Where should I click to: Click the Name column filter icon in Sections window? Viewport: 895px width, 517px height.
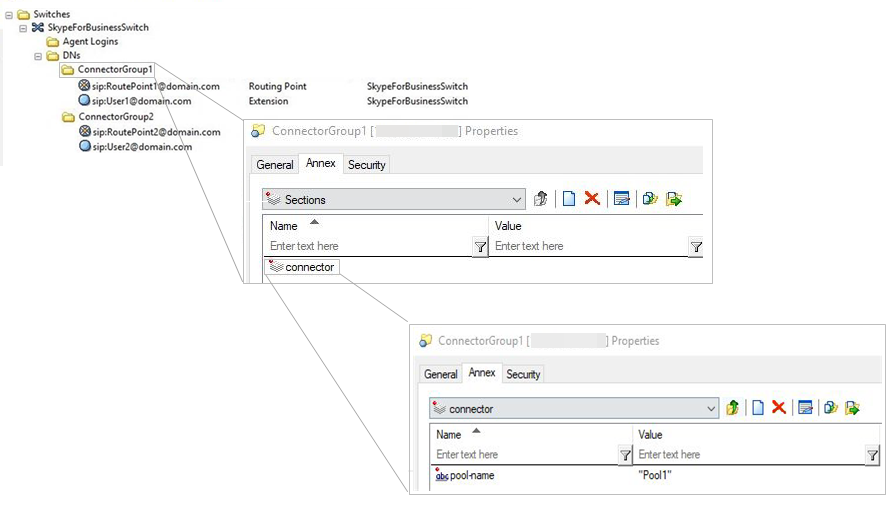pyautogui.click(x=480, y=247)
